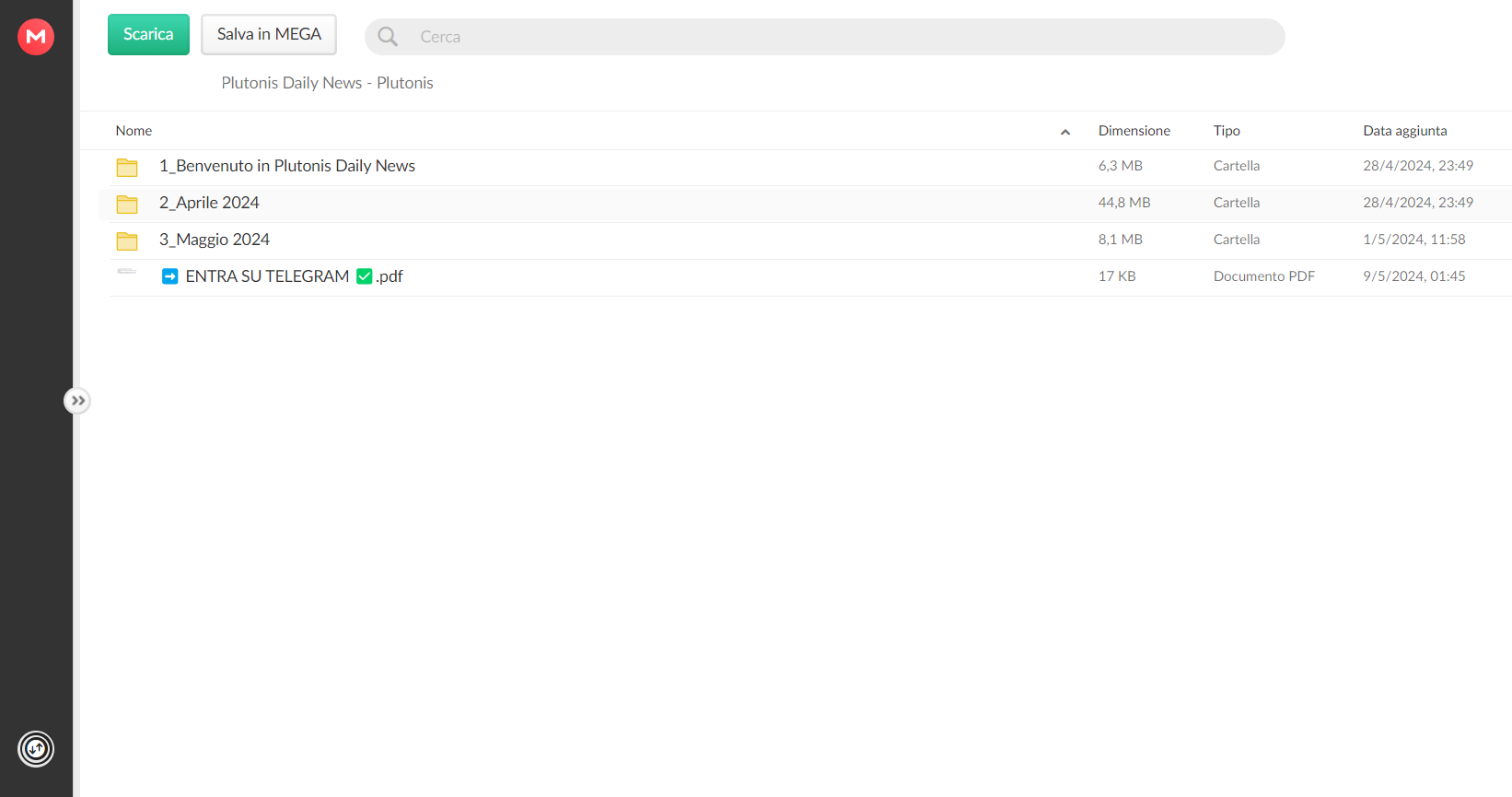1512x797 pixels.
Task: Open 1_Benvenuto in Plutonis Daily News folder
Action: 286,166
